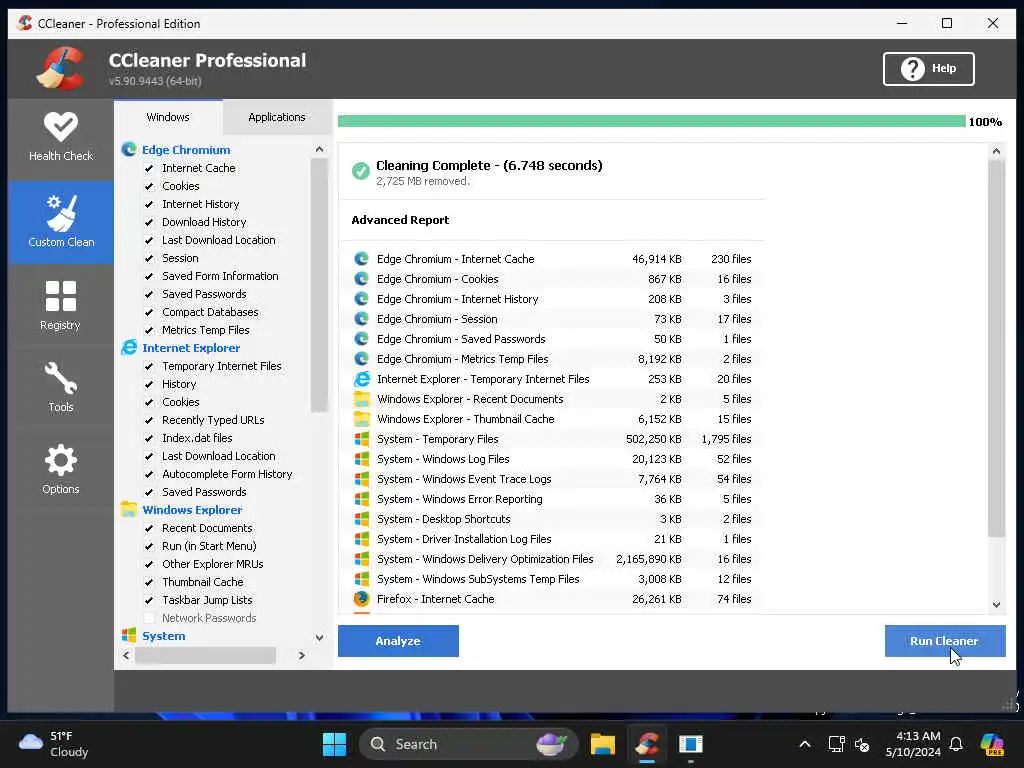1024x768 pixels.
Task: Switch to the Applications tab
Action: pyautogui.click(x=277, y=118)
